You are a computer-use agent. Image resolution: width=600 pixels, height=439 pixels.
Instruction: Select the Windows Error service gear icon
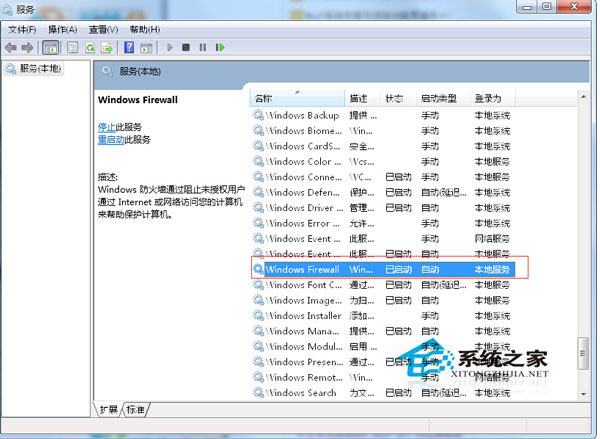pyautogui.click(x=259, y=223)
